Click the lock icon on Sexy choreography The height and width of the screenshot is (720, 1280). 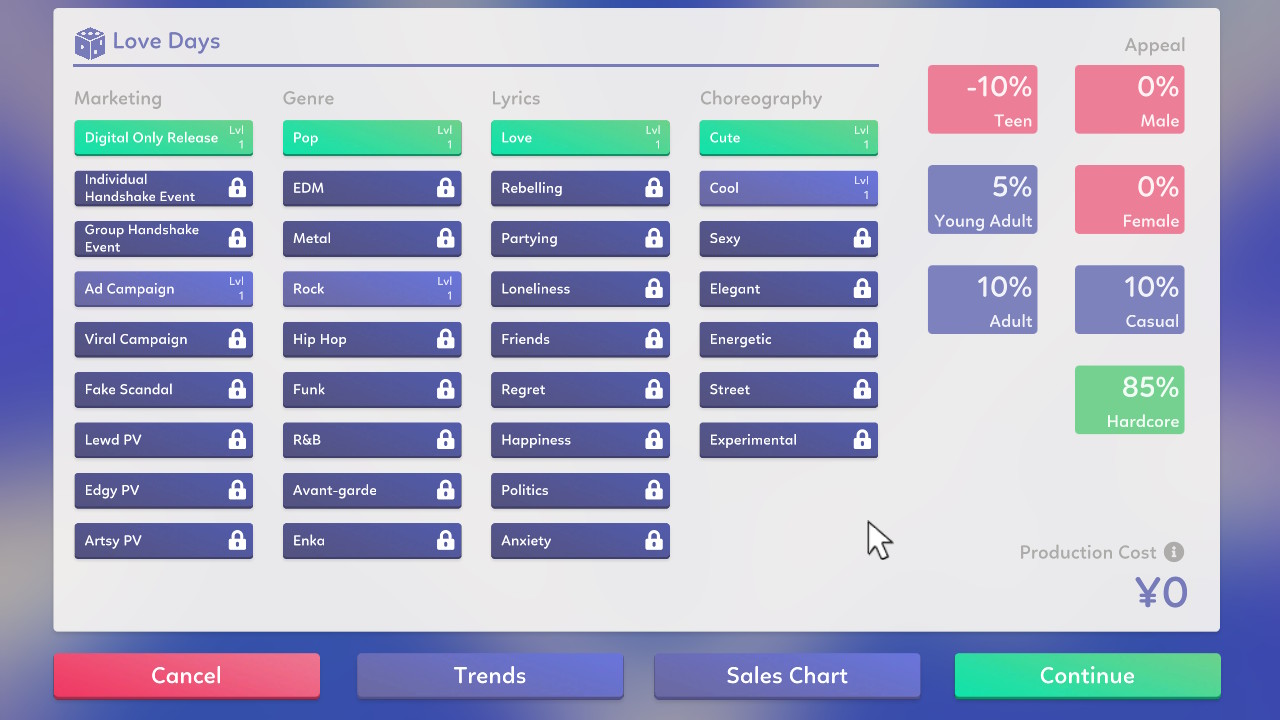coord(862,238)
